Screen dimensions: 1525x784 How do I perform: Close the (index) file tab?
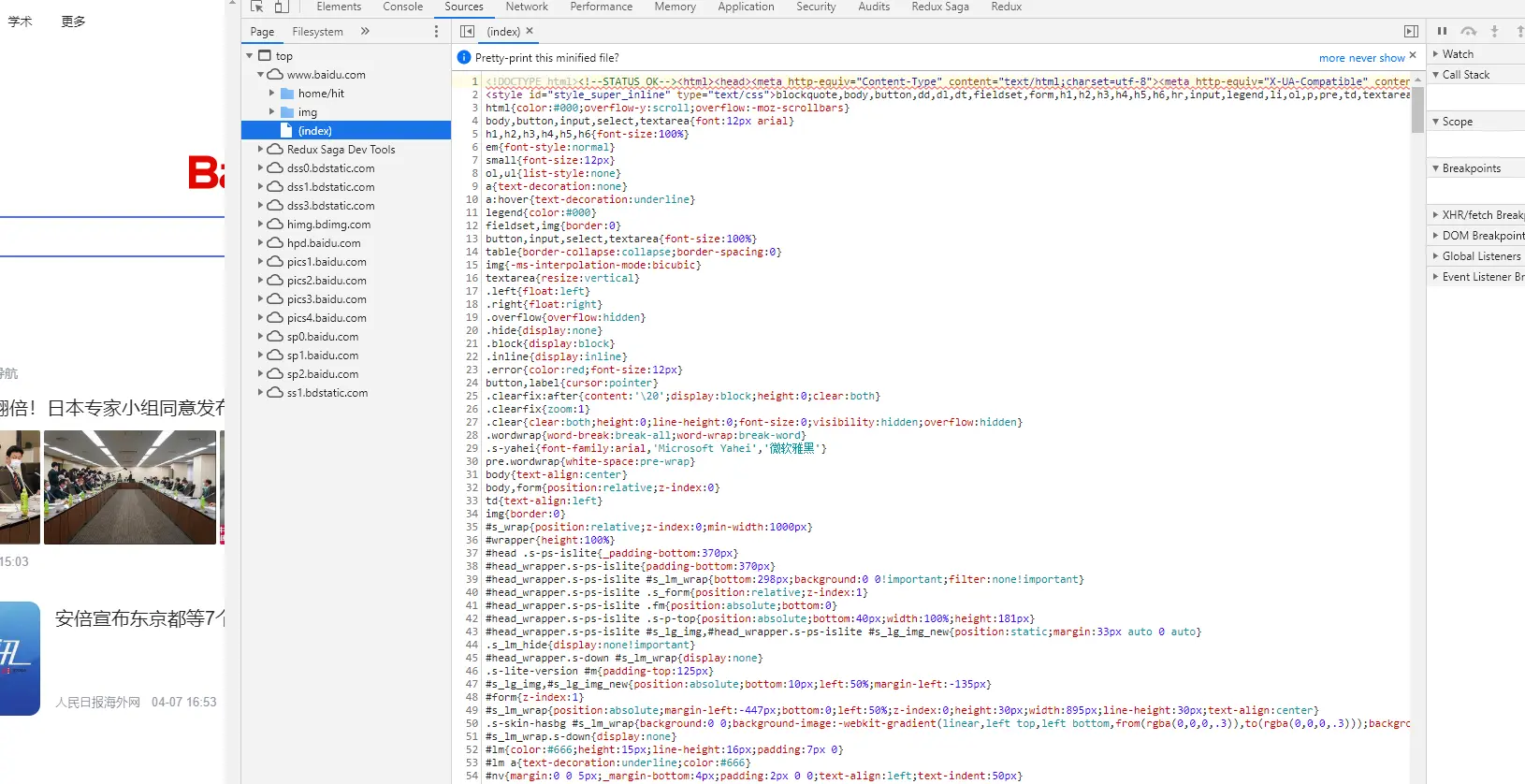[x=530, y=31]
